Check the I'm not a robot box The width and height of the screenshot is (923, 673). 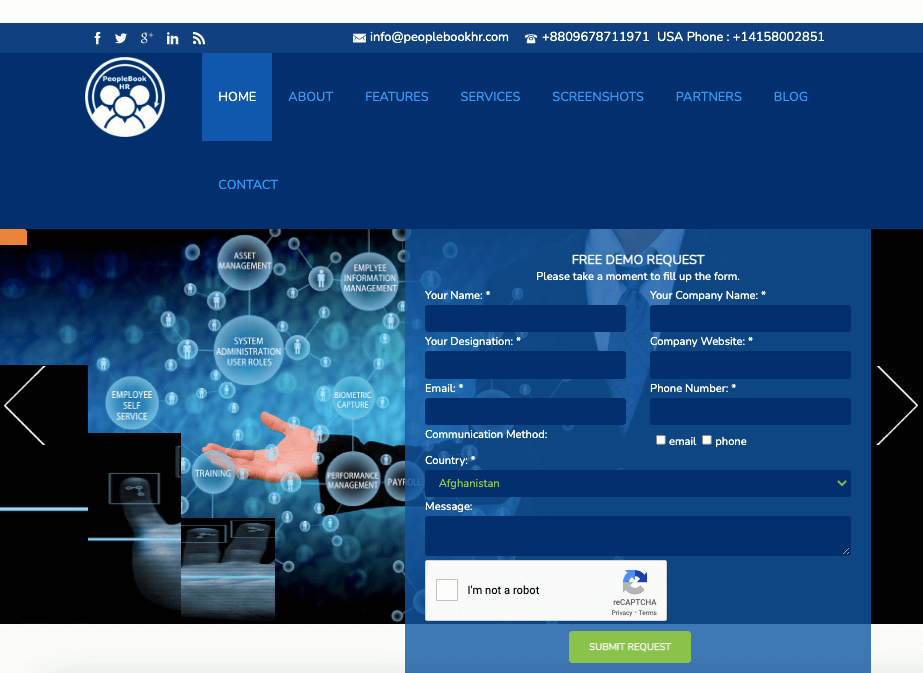(447, 590)
